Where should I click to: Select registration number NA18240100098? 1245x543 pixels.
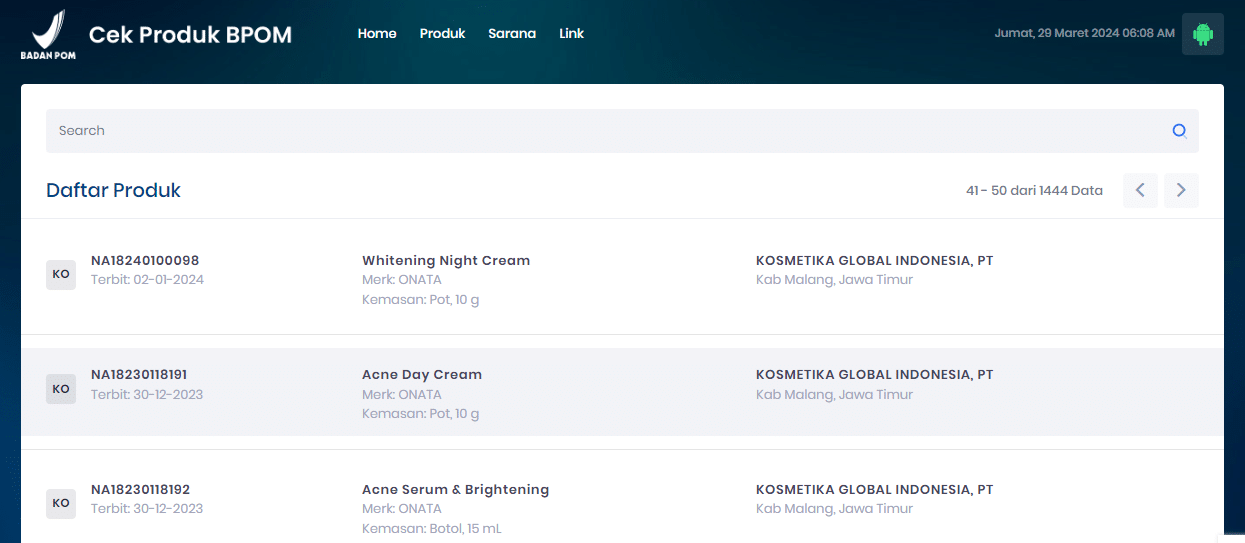coord(145,261)
